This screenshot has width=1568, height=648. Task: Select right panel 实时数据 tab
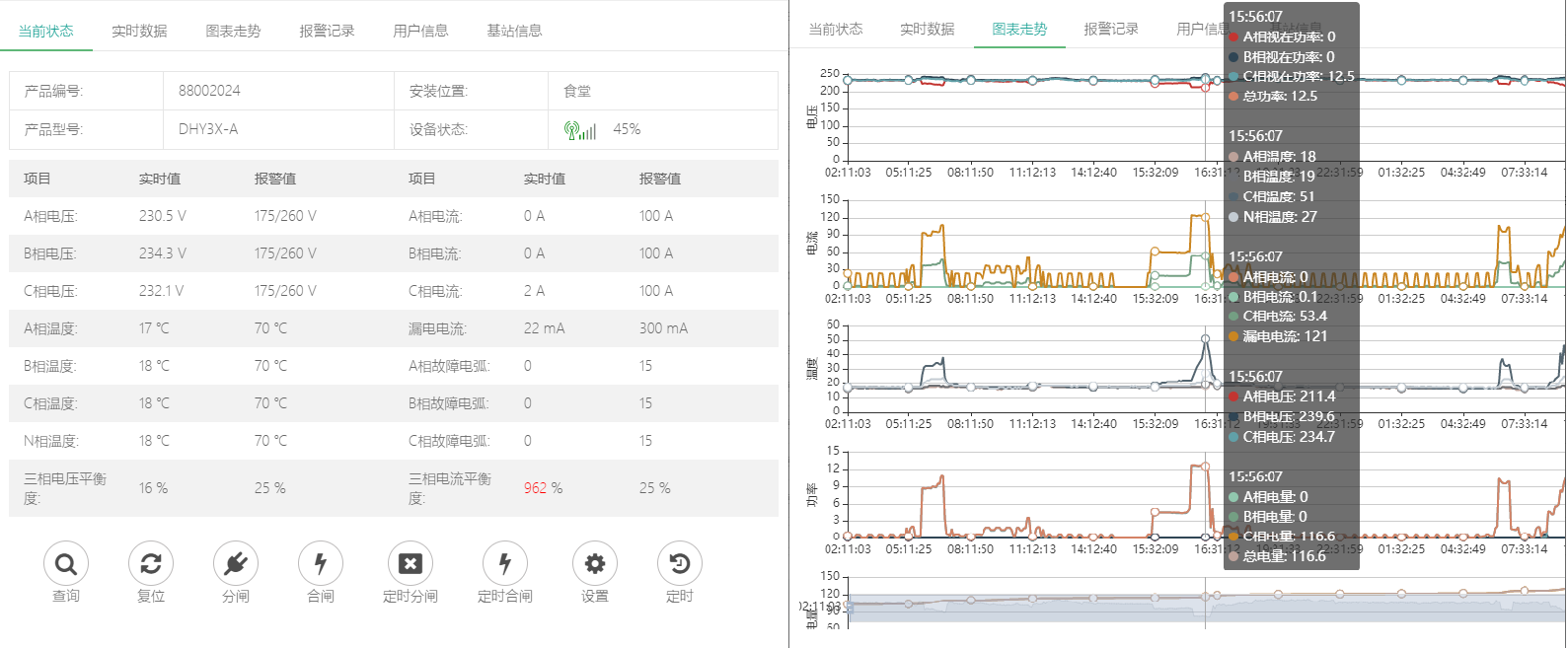[x=927, y=29]
